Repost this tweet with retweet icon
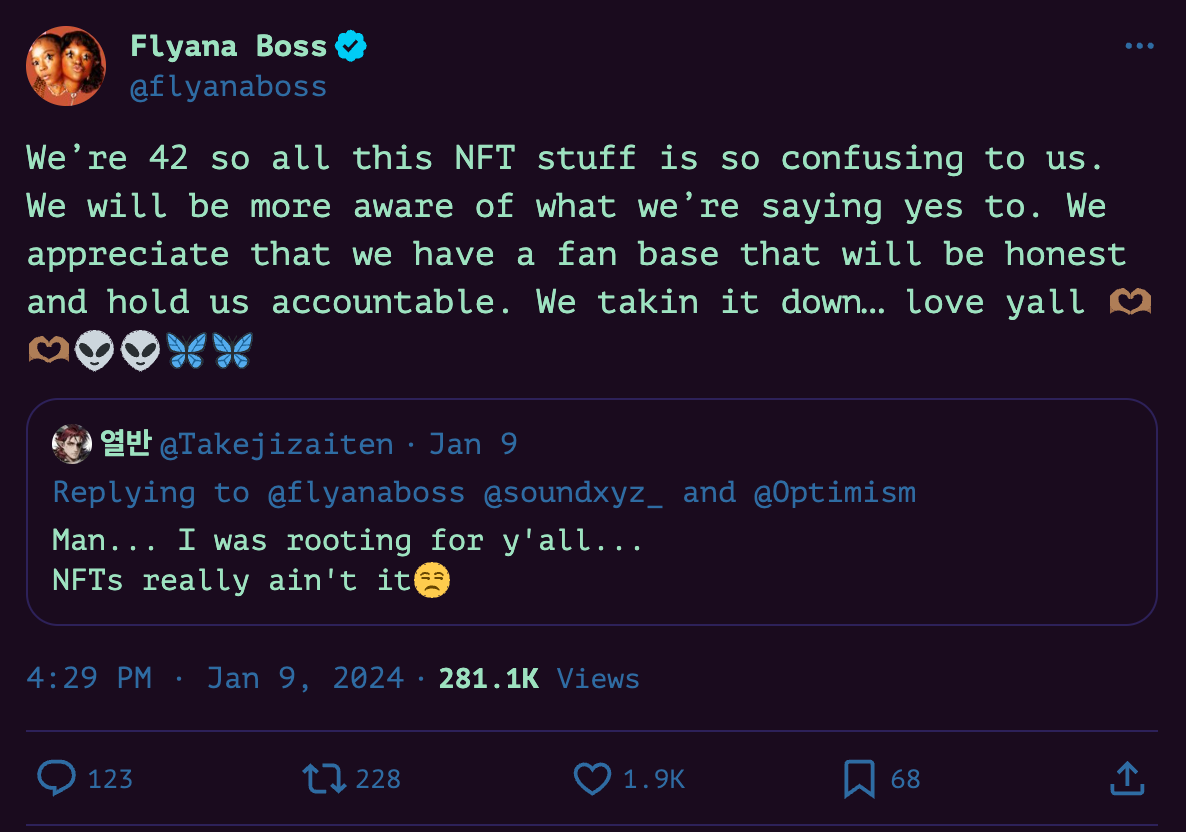1186x832 pixels. 323,779
